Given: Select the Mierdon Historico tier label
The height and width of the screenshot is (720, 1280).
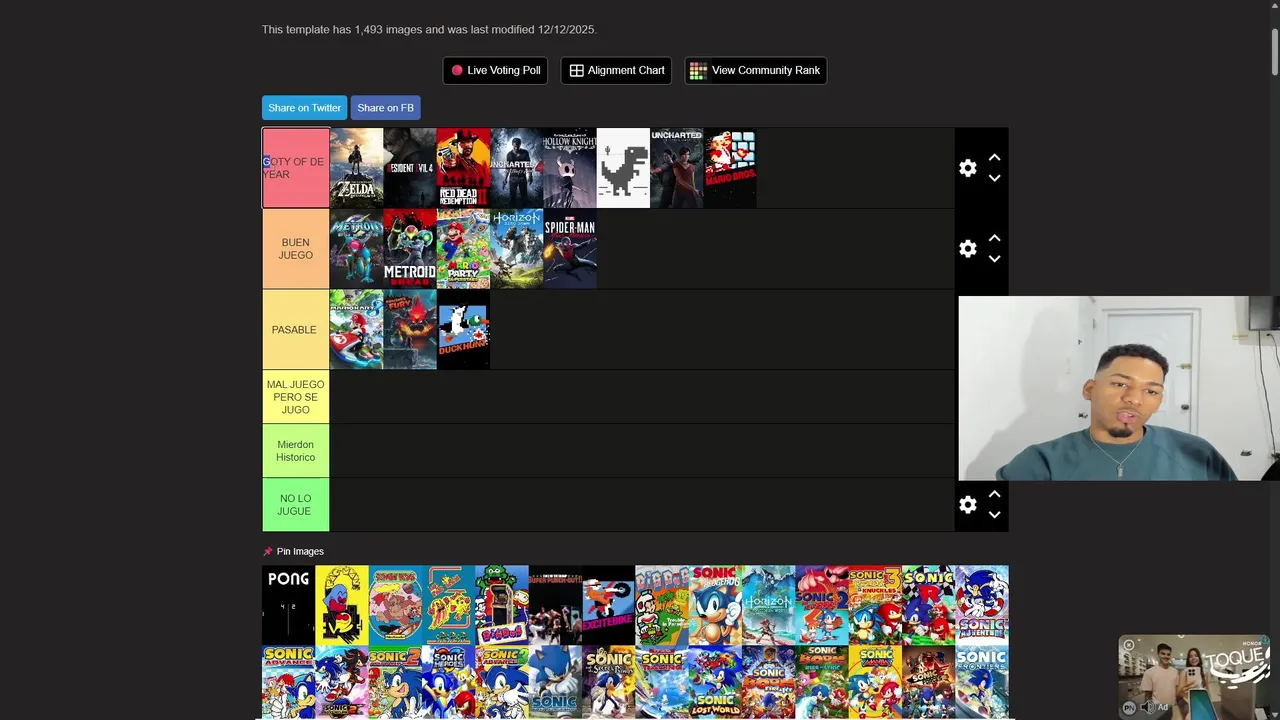Looking at the screenshot, I should (x=295, y=451).
